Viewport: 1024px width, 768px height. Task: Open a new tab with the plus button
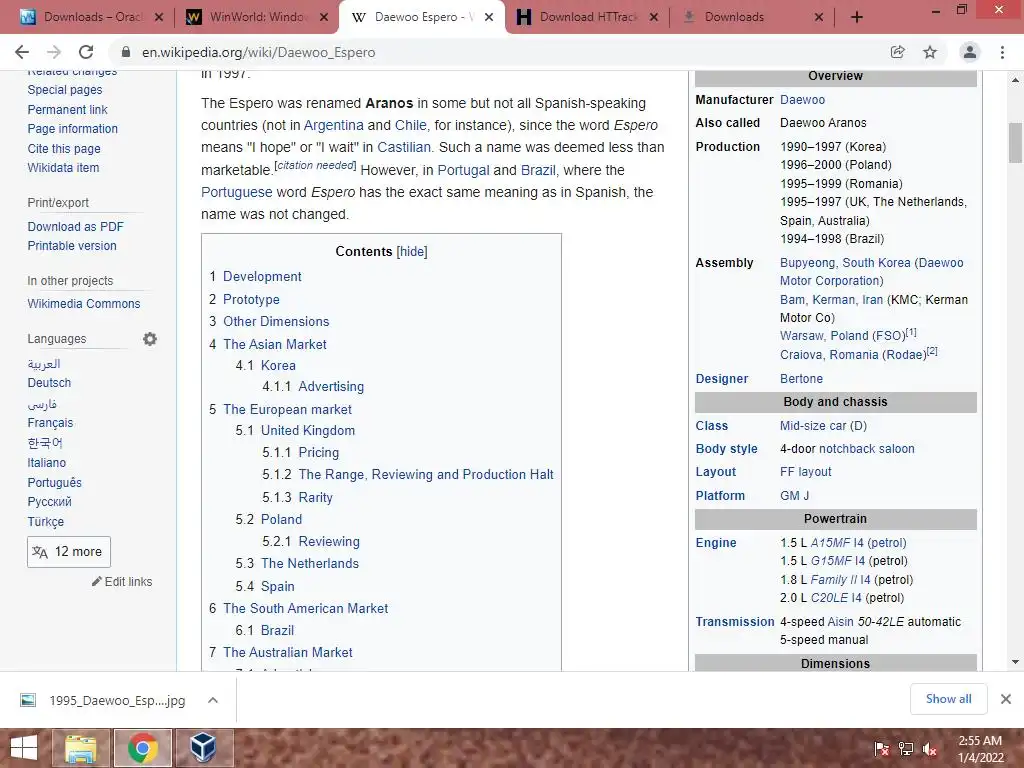point(857,17)
